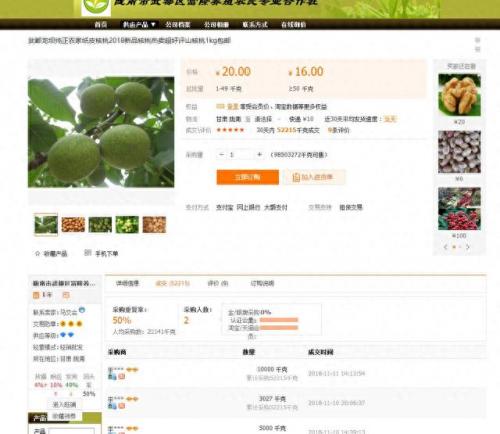
Task: Click the orange order now button
Action: pos(248,177)
